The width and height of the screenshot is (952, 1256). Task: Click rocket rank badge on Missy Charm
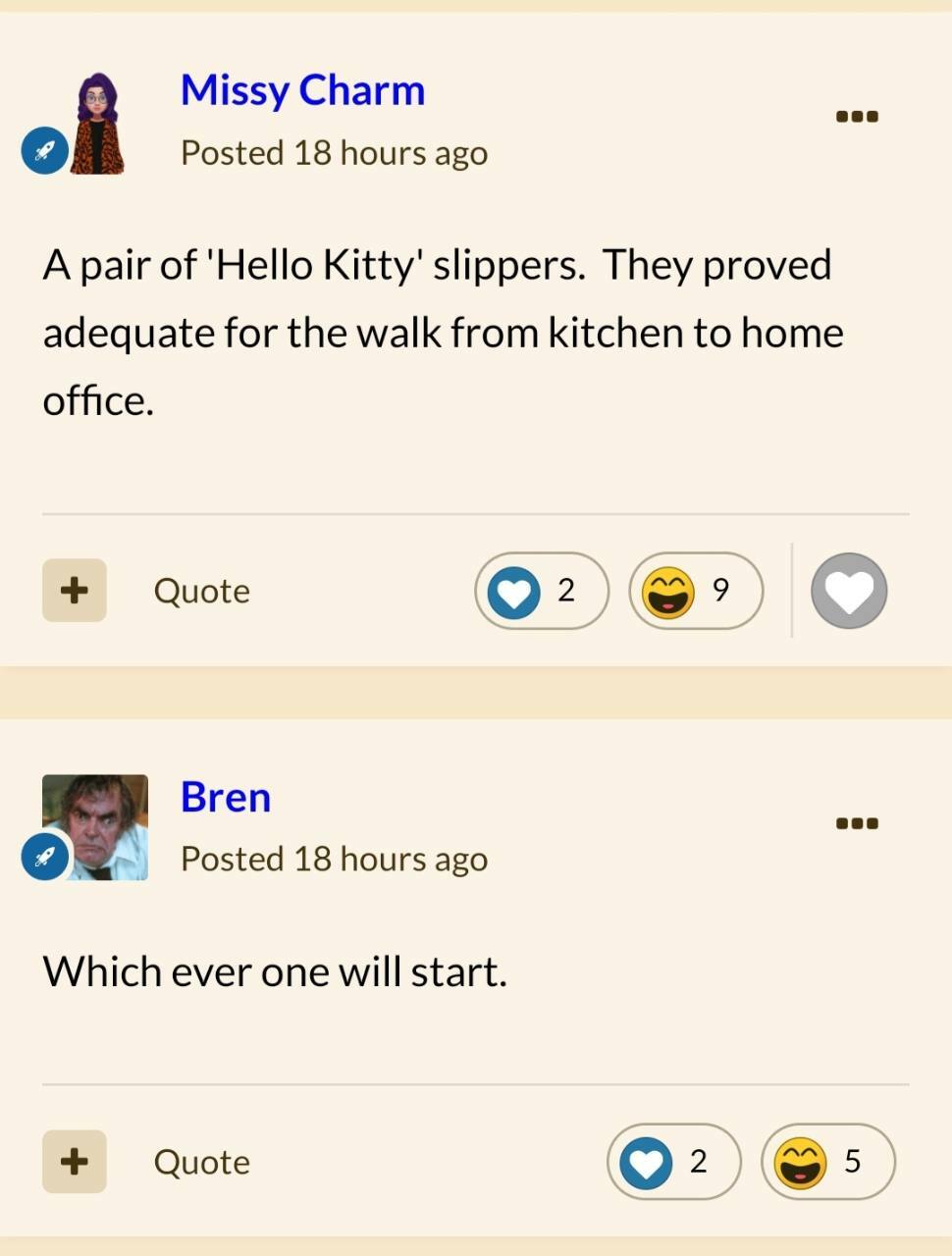(45, 151)
